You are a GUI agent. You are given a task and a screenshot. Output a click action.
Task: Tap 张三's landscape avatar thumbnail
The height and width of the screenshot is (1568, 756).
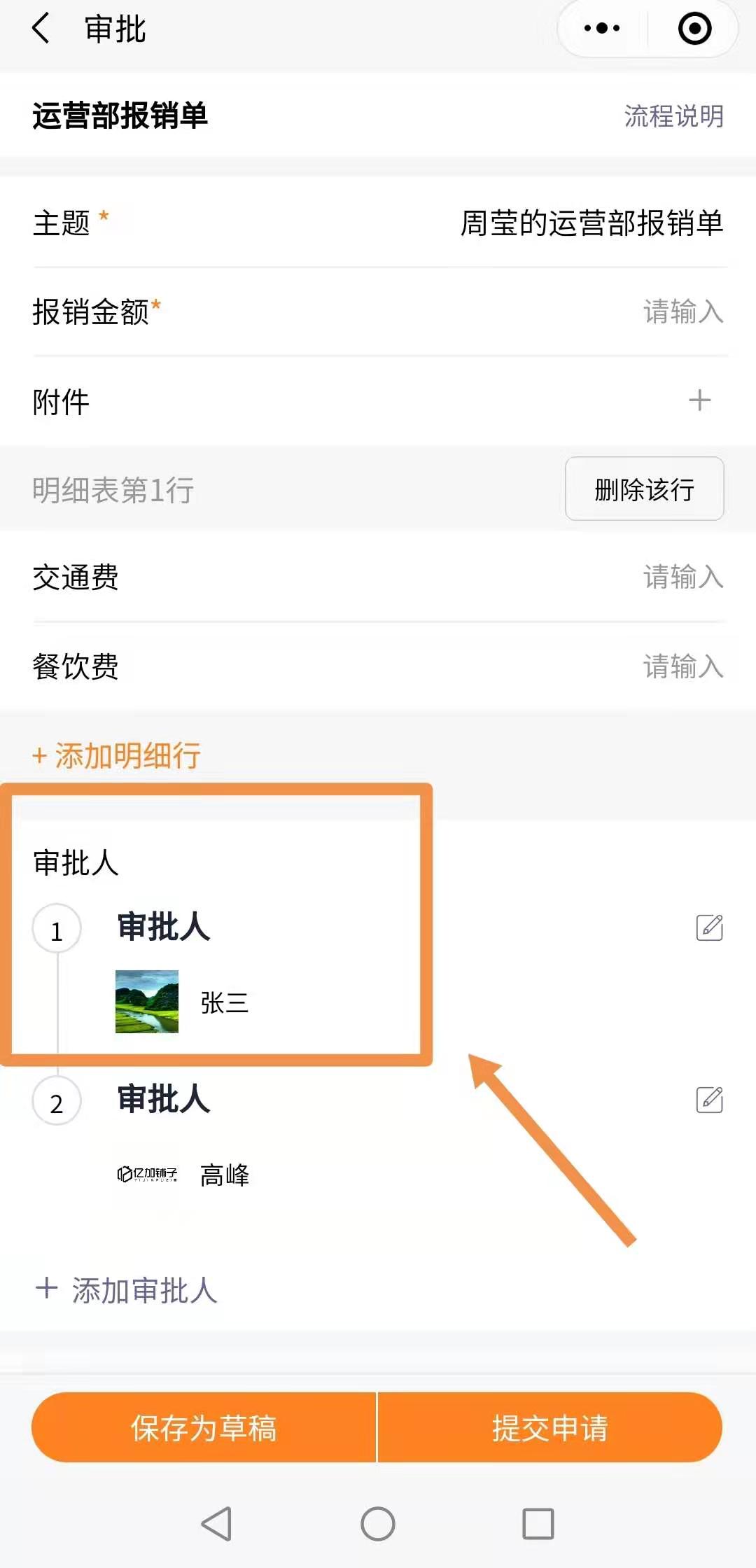tap(147, 1002)
